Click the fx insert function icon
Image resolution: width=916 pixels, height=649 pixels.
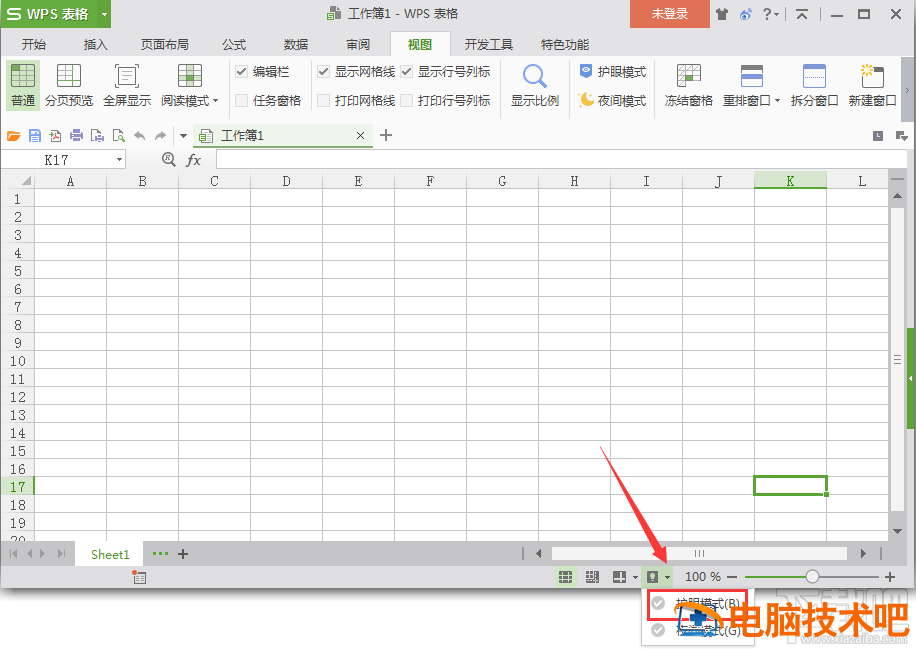(x=193, y=159)
